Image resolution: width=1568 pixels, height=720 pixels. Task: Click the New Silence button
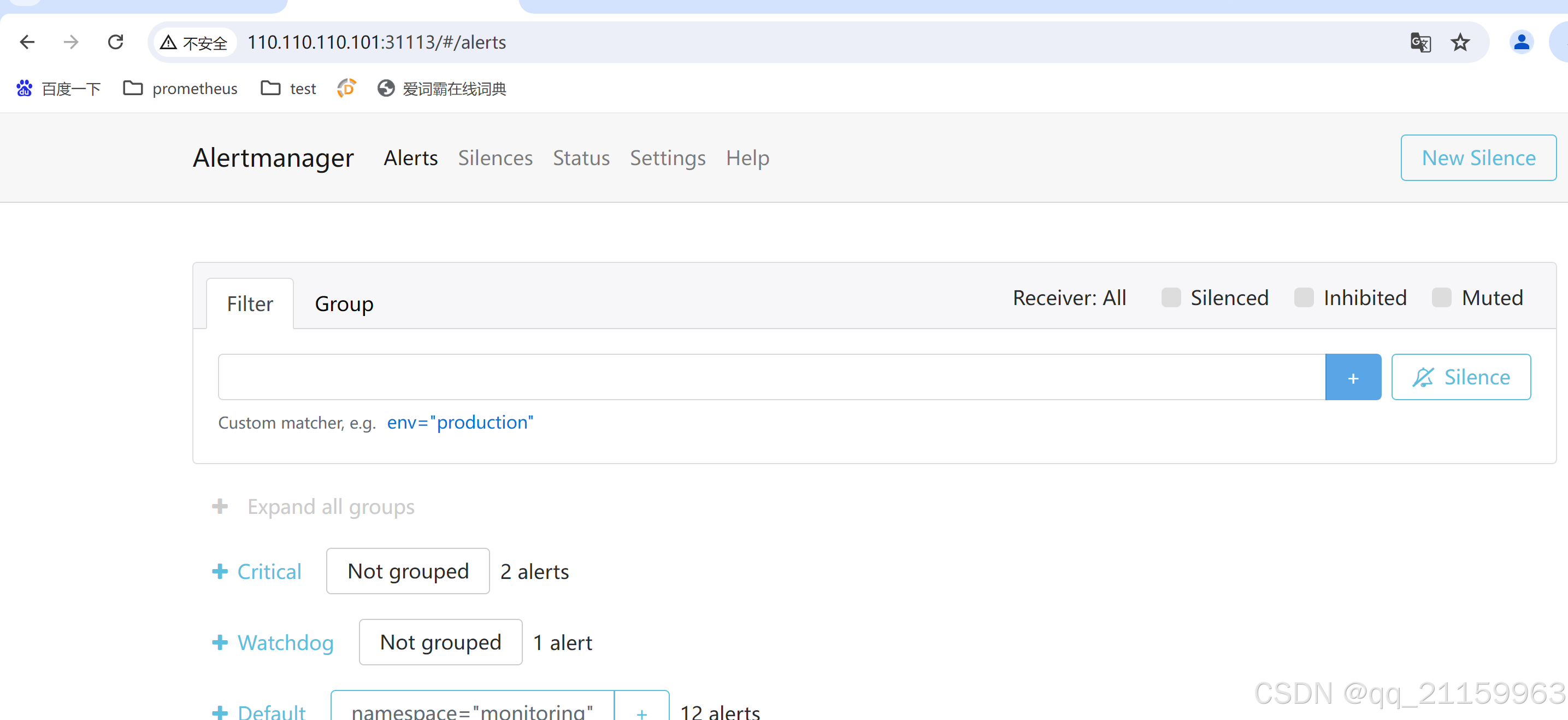point(1478,158)
